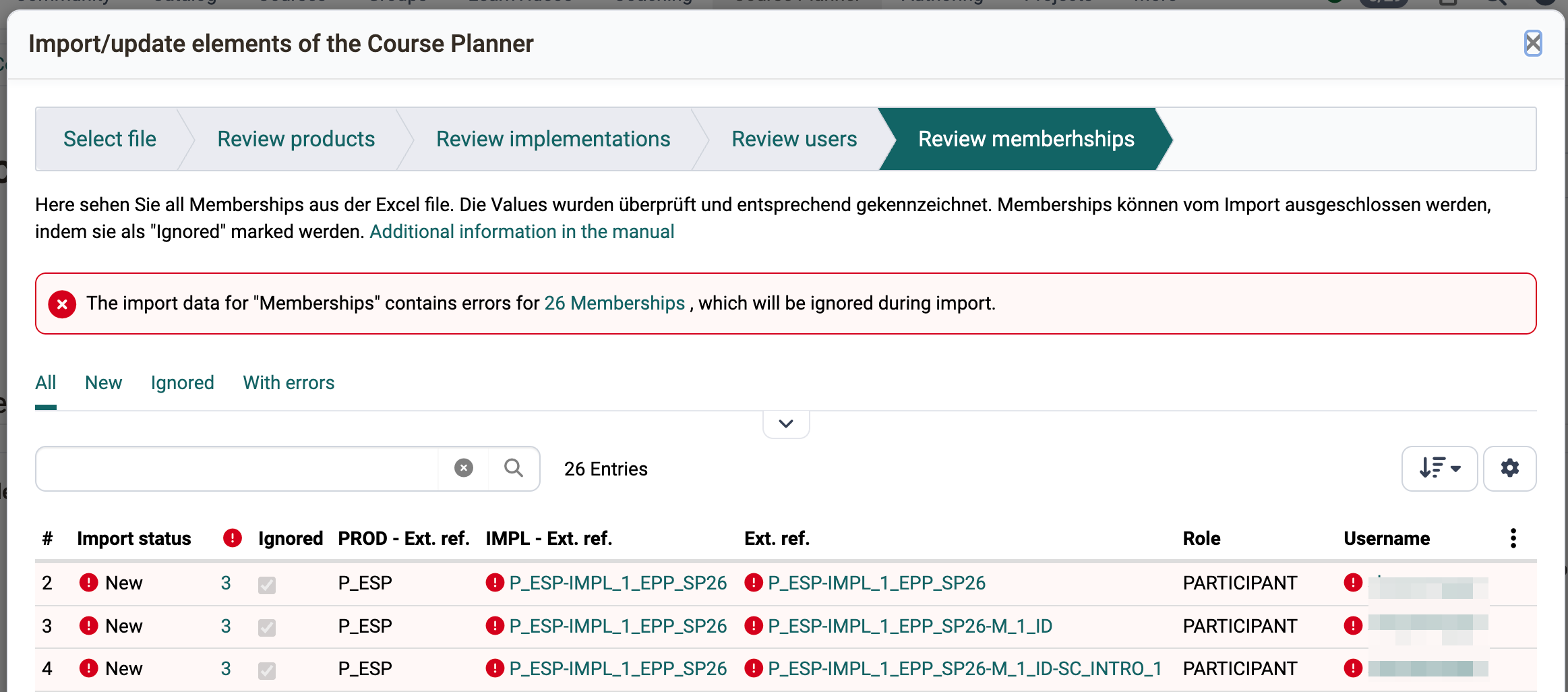Screen dimensions: 1568x692
Task: Sort by Ext. ref. column header
Action: (777, 538)
